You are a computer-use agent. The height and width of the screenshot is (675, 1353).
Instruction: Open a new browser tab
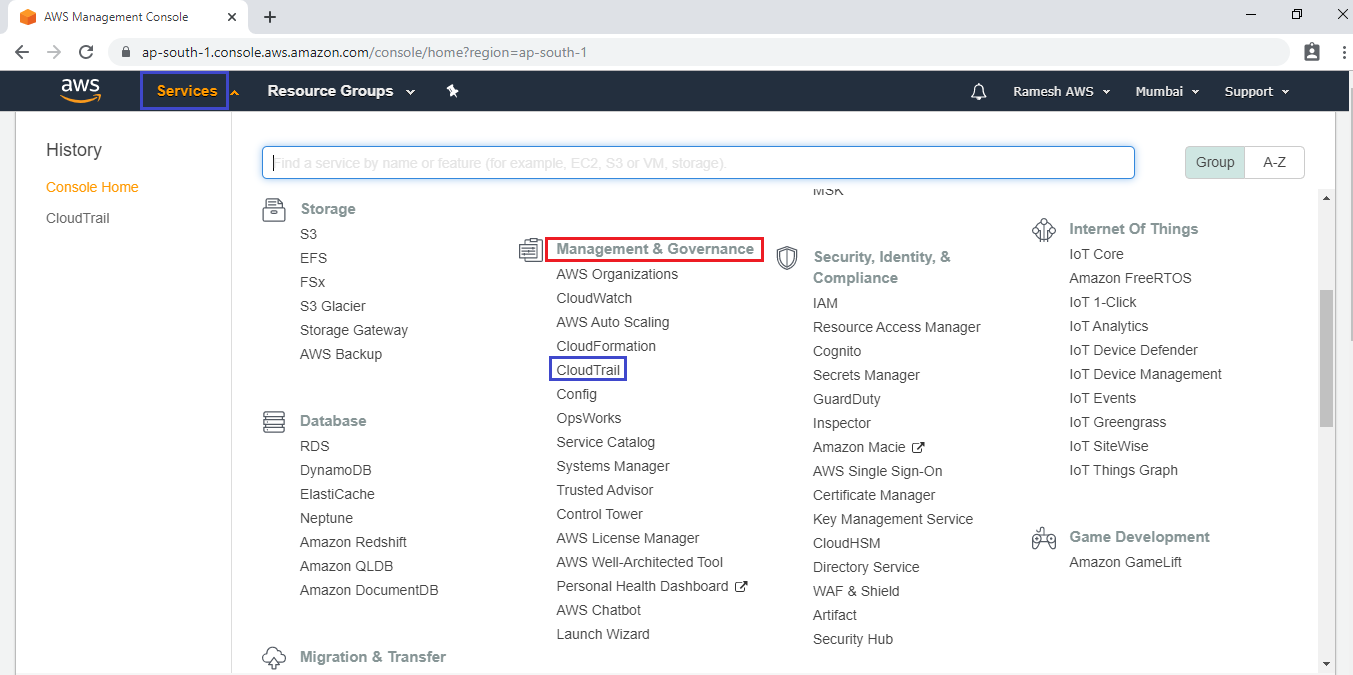pyautogui.click(x=270, y=17)
